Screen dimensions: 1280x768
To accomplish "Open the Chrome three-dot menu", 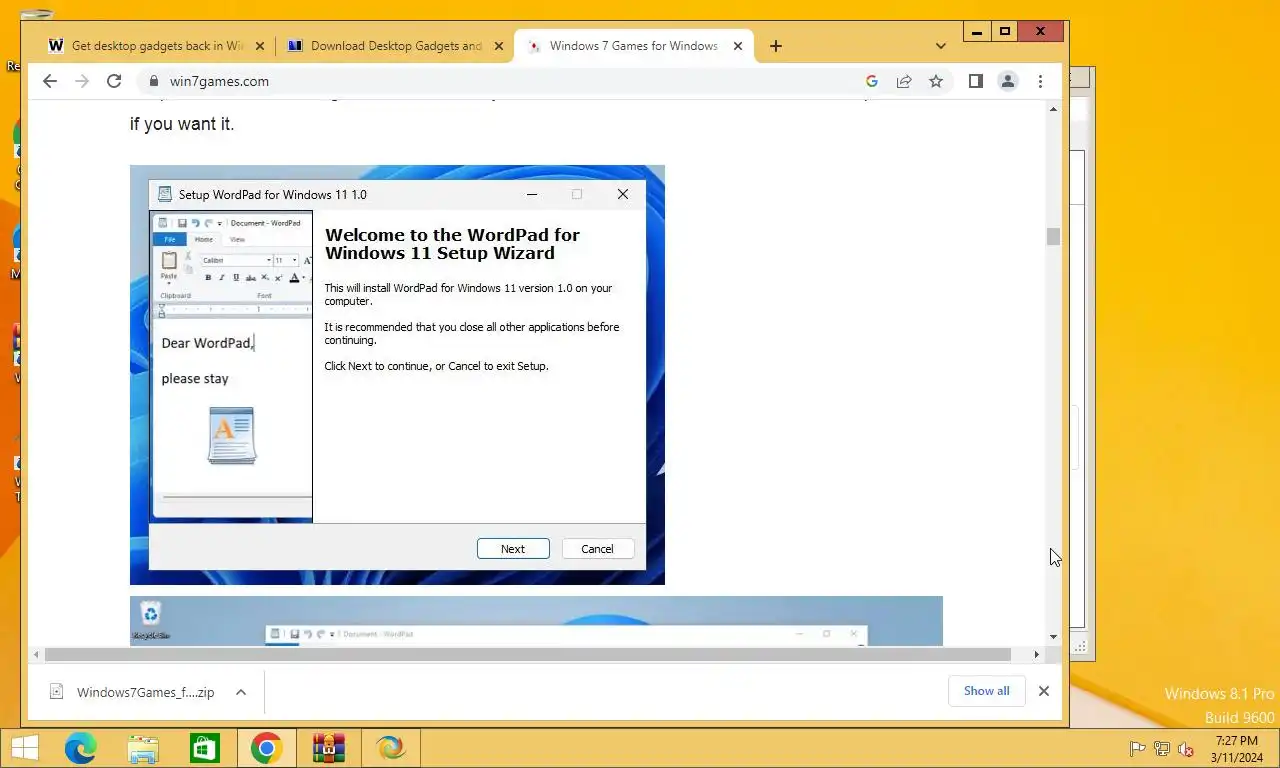I will pos(1040,81).
